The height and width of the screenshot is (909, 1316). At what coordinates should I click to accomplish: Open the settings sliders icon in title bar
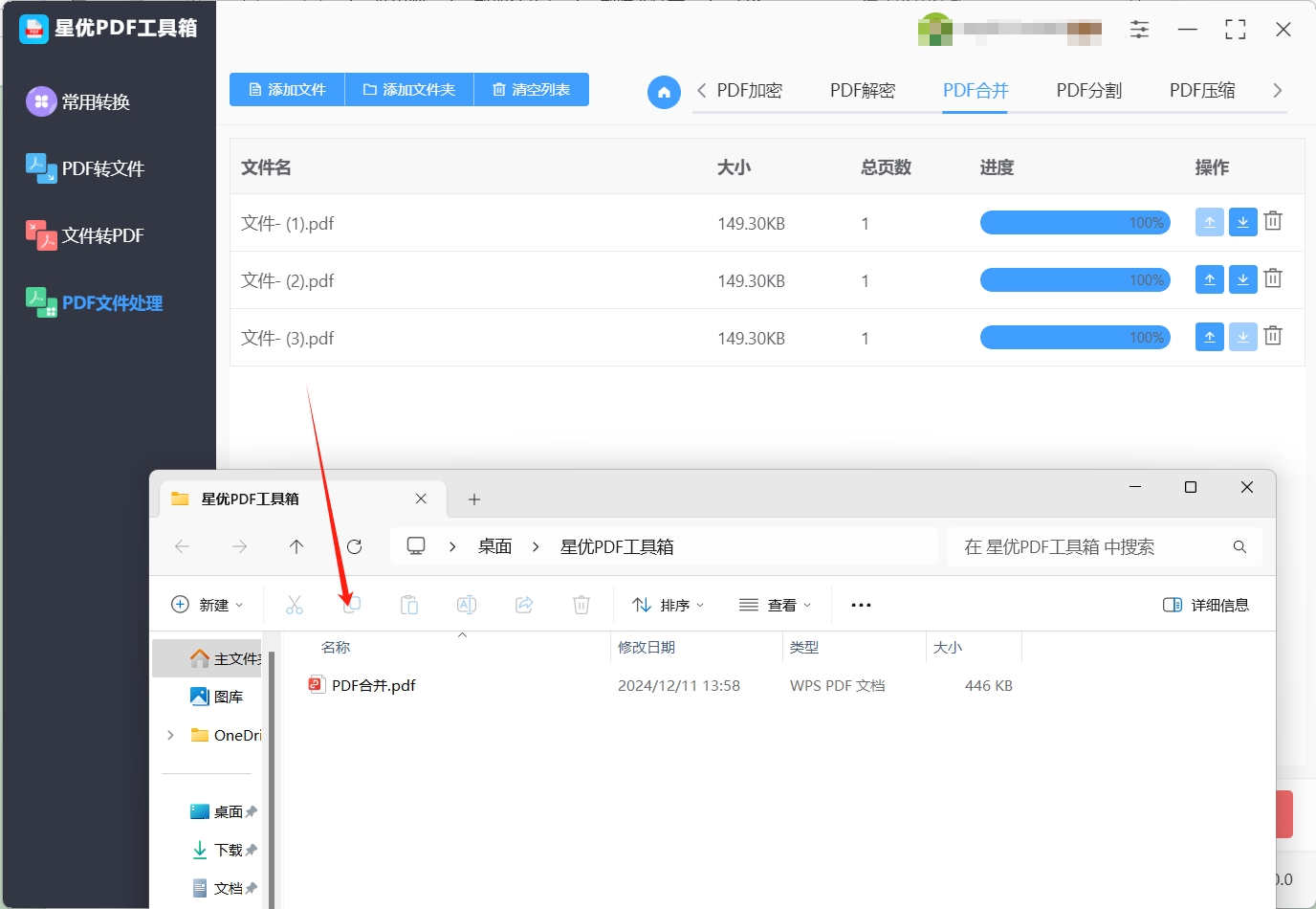[x=1139, y=30]
